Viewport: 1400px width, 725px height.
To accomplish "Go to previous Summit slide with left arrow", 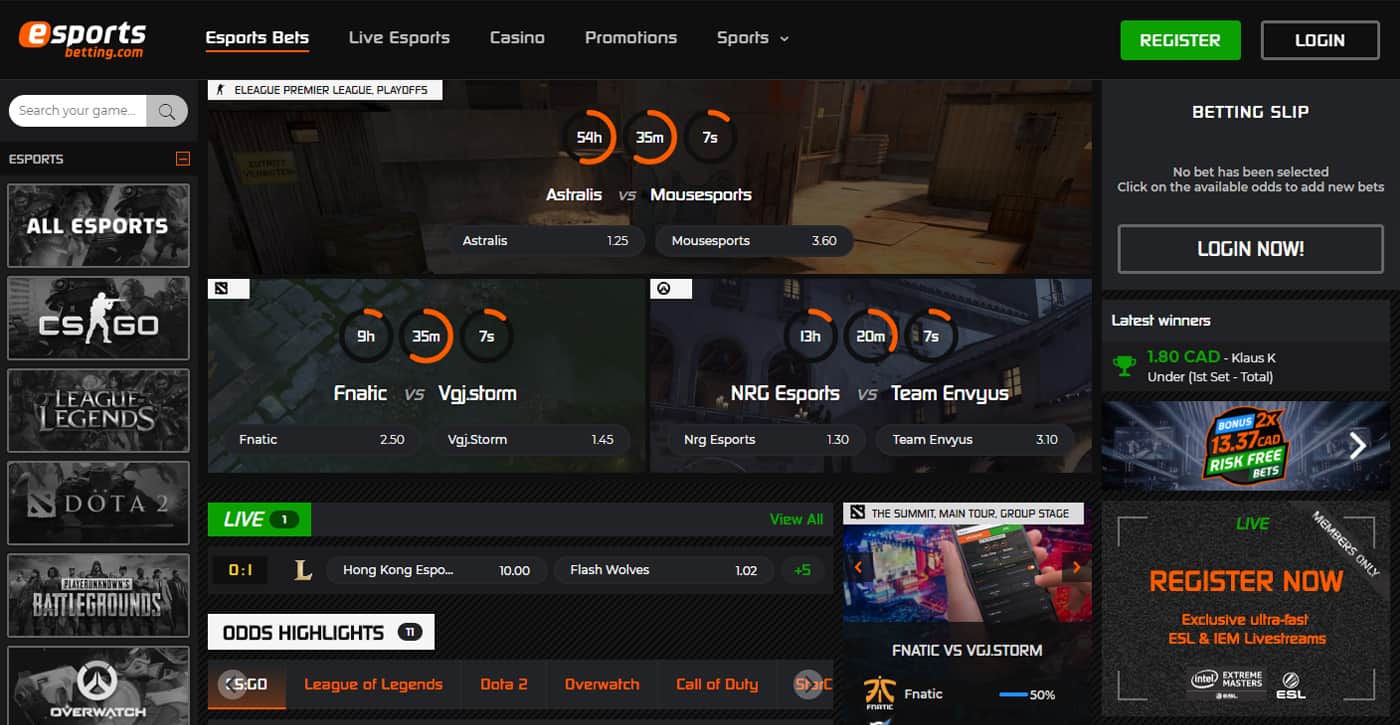I will point(857,567).
